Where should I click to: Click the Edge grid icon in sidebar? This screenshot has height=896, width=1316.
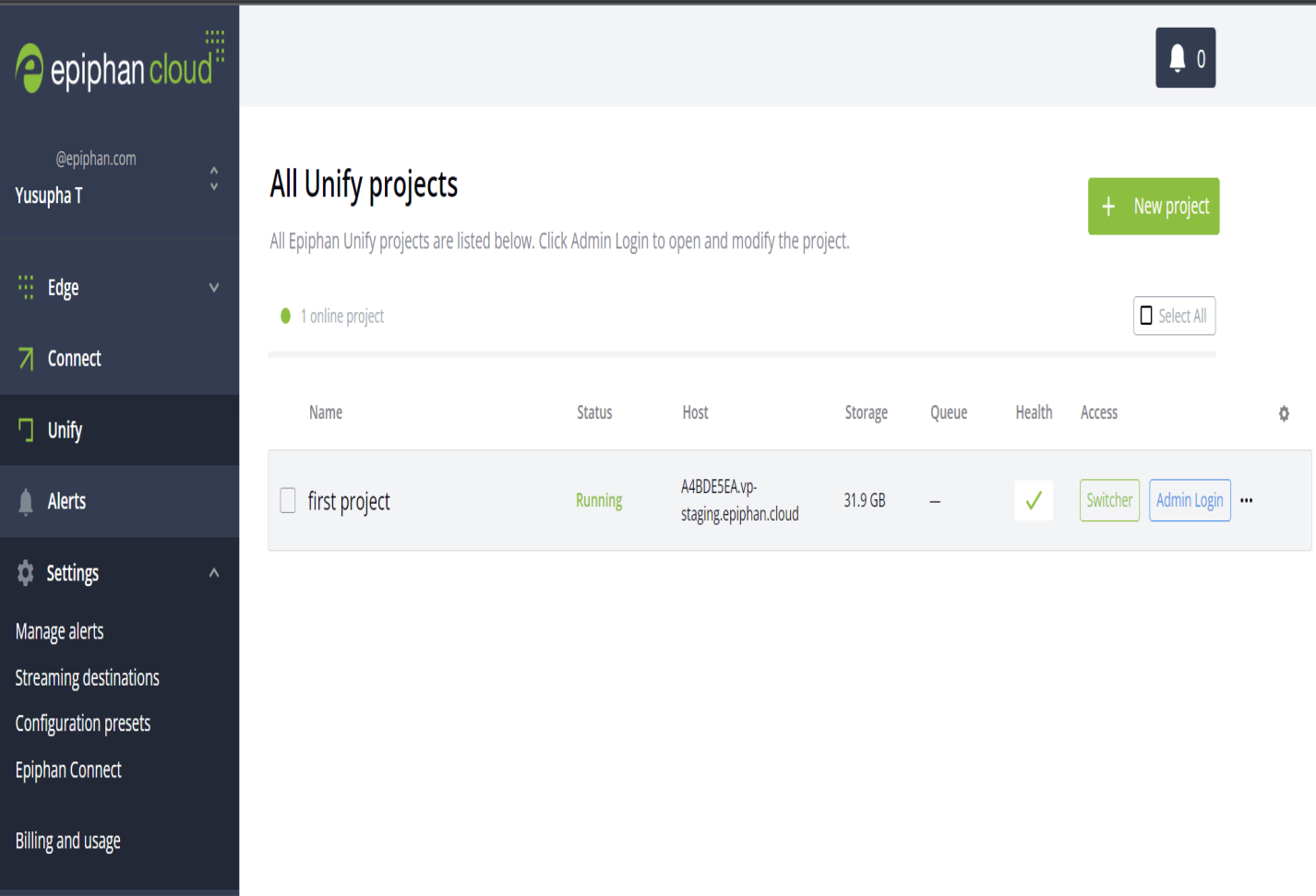[x=26, y=287]
